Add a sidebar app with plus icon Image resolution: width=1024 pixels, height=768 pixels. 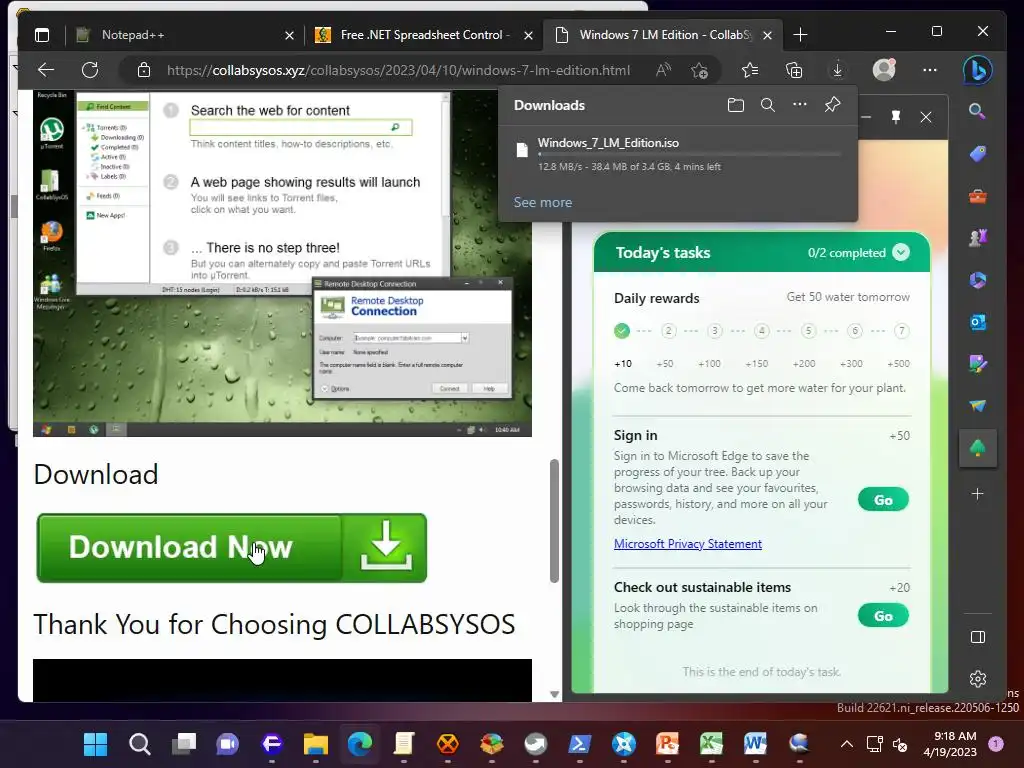pos(978,494)
